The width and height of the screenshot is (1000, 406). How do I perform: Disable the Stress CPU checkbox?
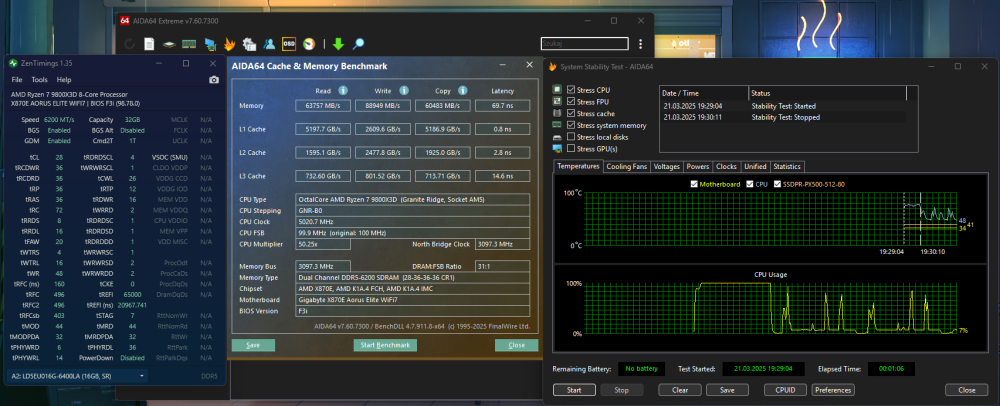(570, 89)
